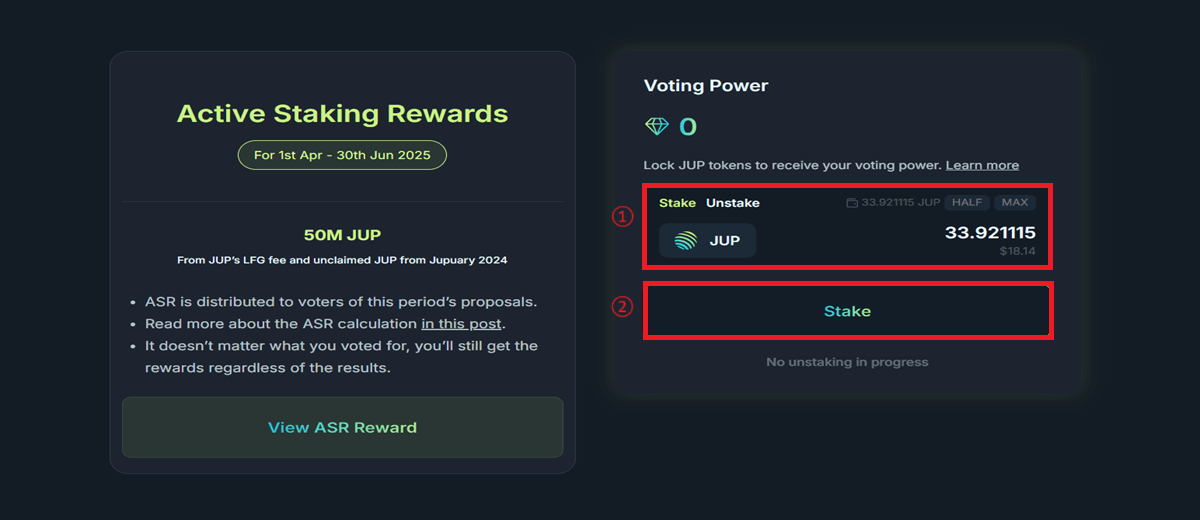Click the JUP token logo icon

coord(686,241)
